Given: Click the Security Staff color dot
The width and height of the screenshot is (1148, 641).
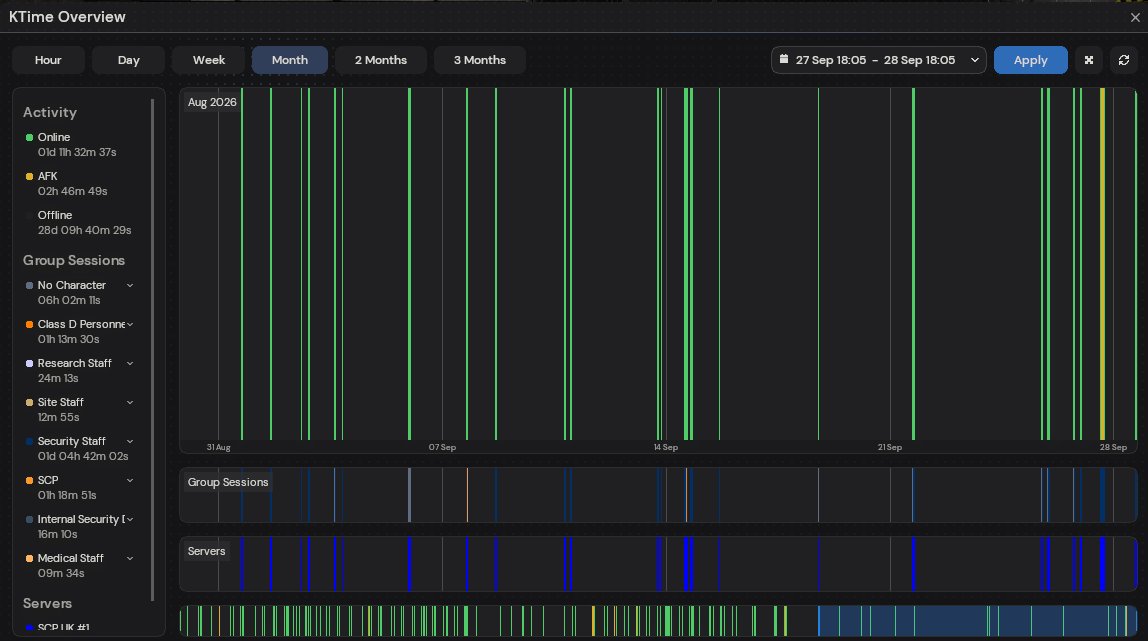Looking at the screenshot, I should (29, 441).
